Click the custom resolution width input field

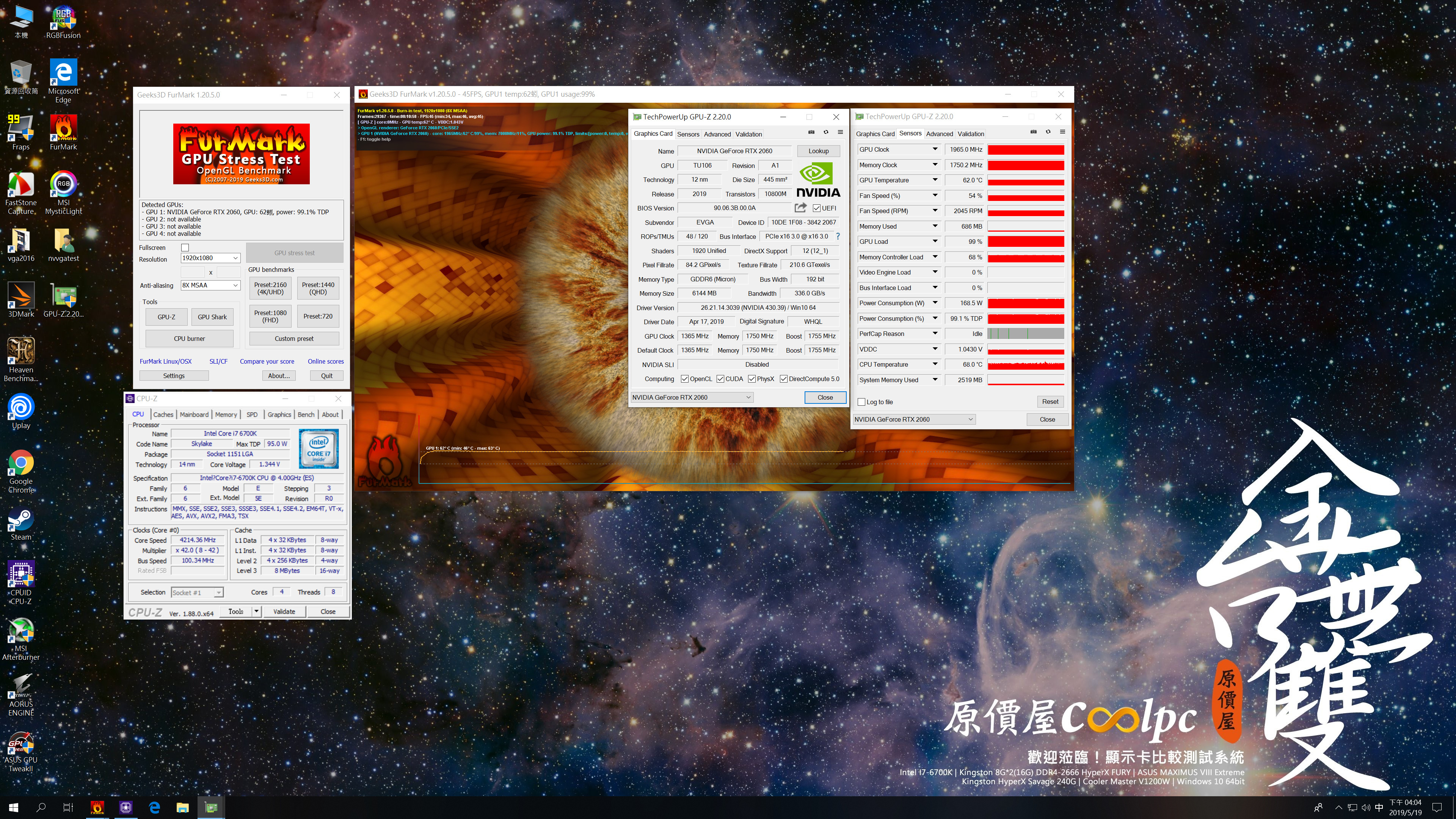tap(192, 272)
